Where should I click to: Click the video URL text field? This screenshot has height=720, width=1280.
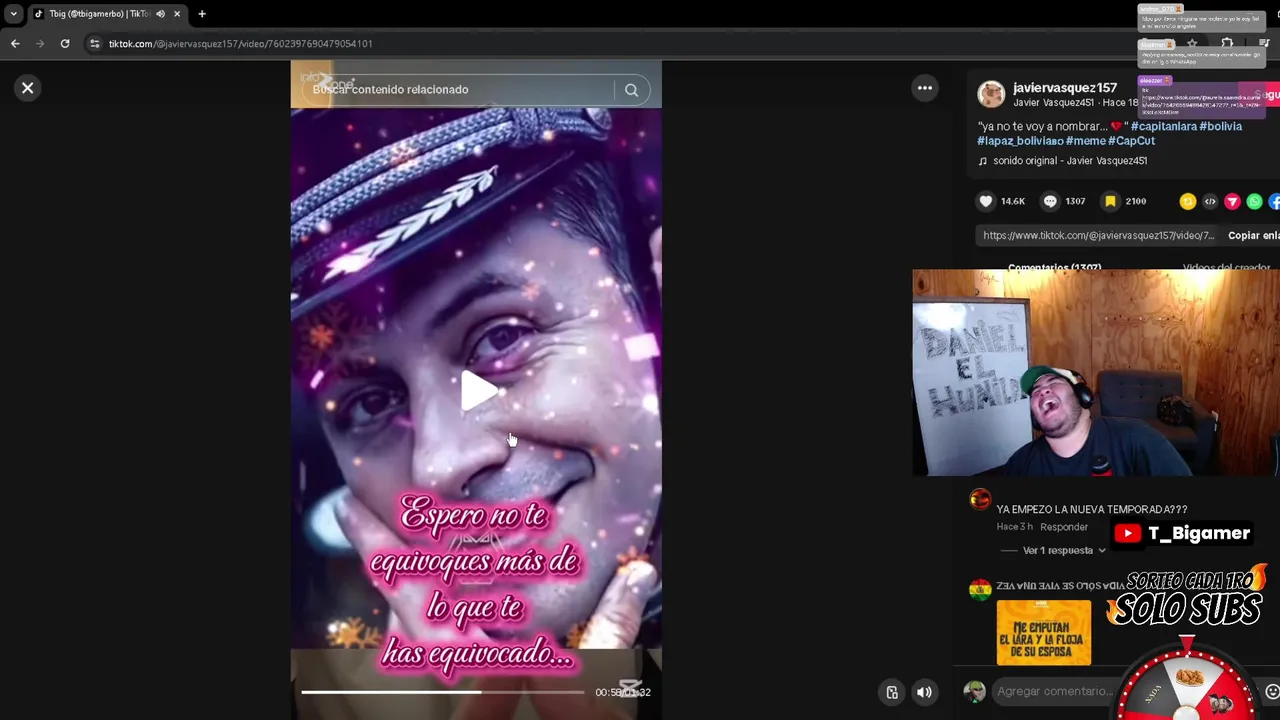1098,236
